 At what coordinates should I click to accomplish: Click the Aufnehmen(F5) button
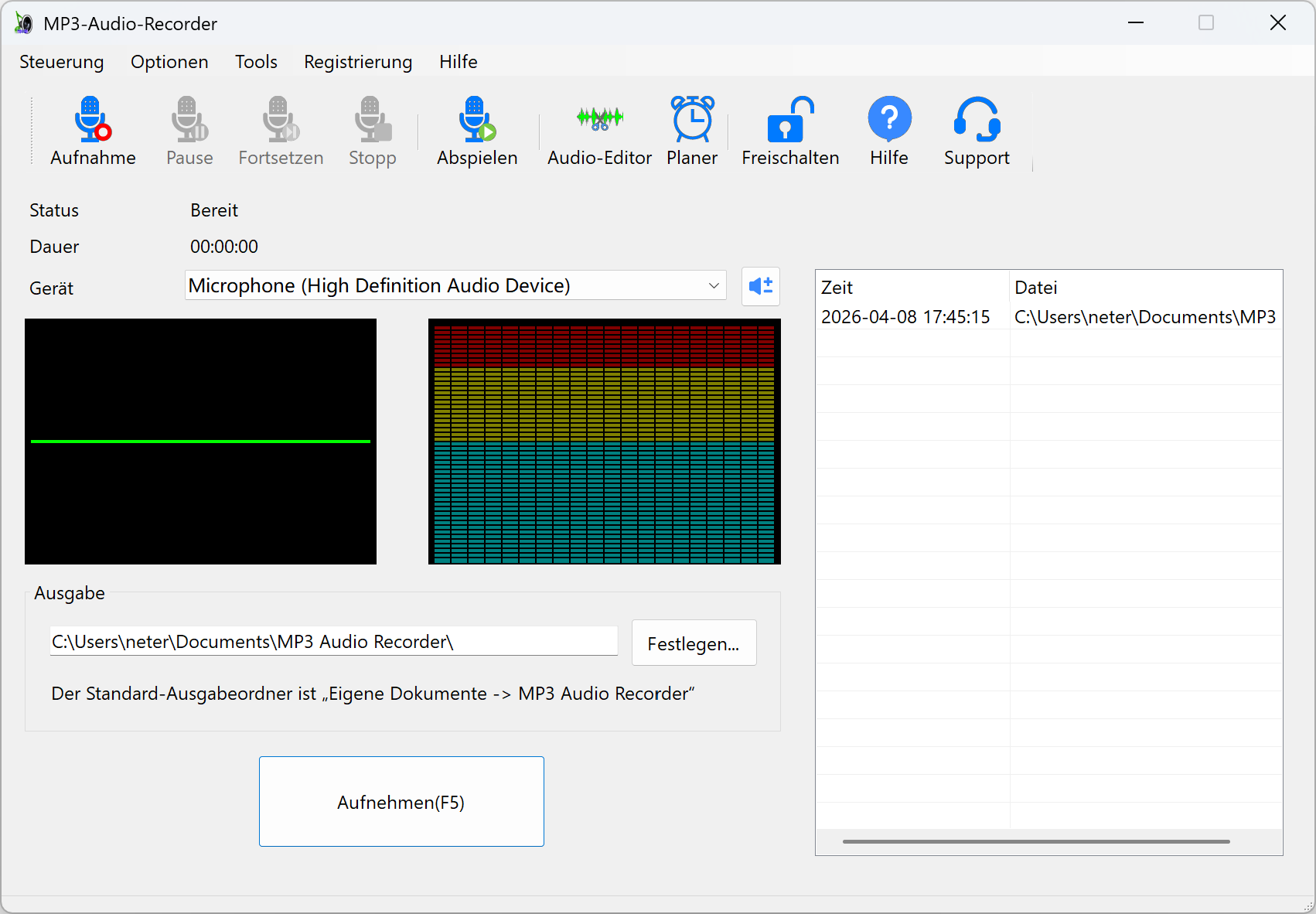click(401, 801)
